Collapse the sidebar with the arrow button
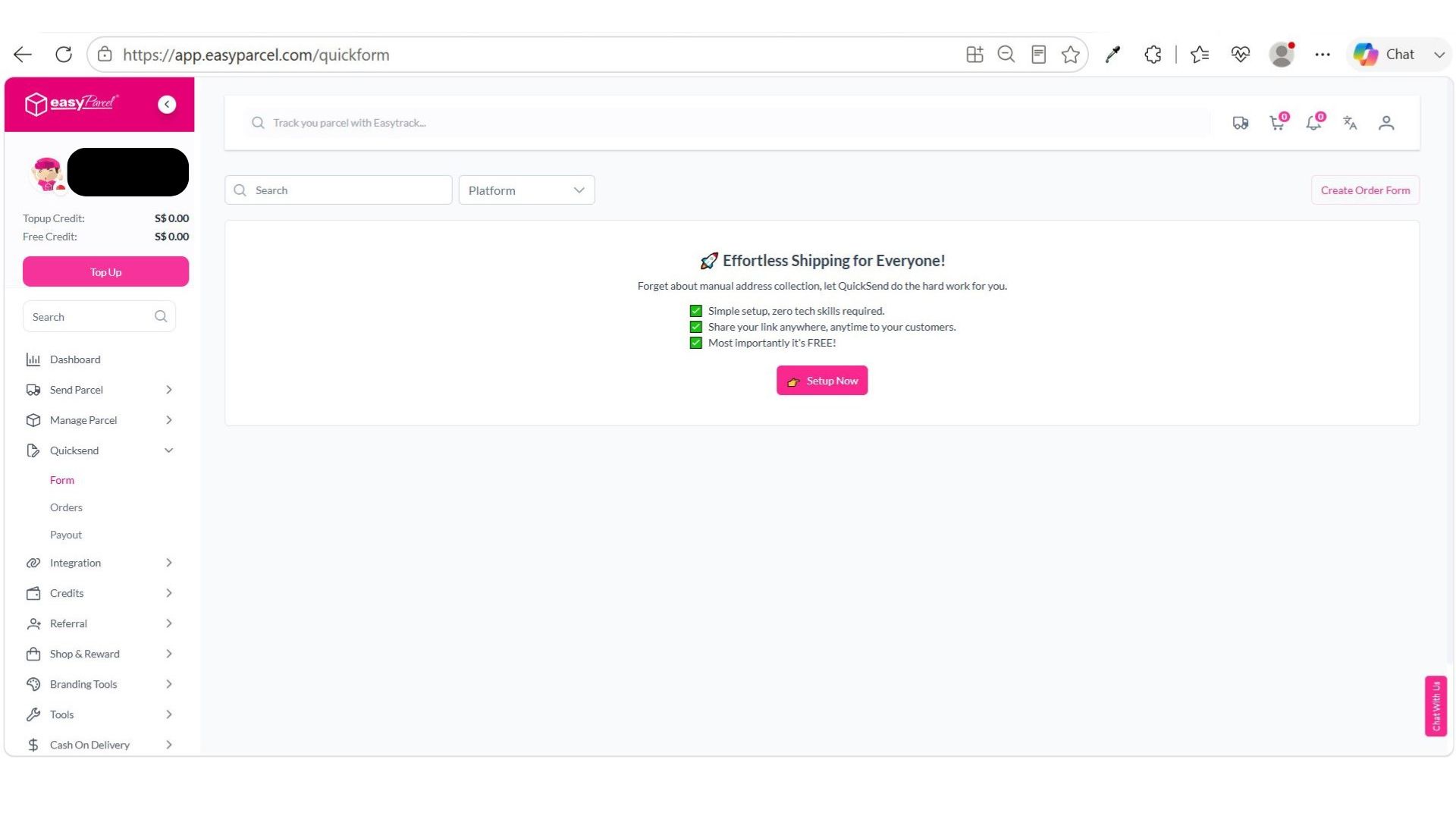The height and width of the screenshot is (819, 1456). (x=167, y=105)
